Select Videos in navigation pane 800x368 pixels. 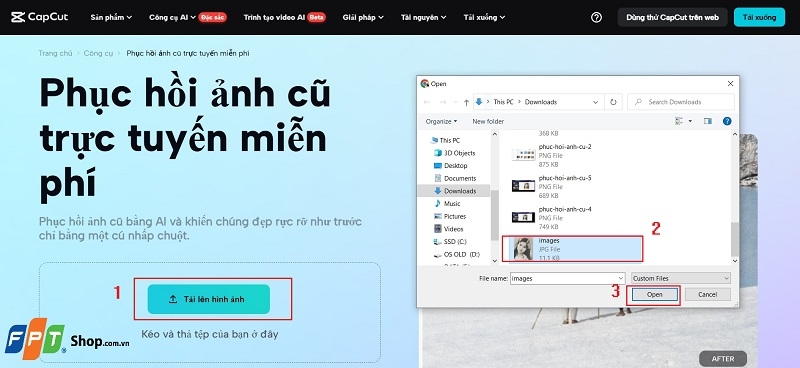tap(448, 229)
